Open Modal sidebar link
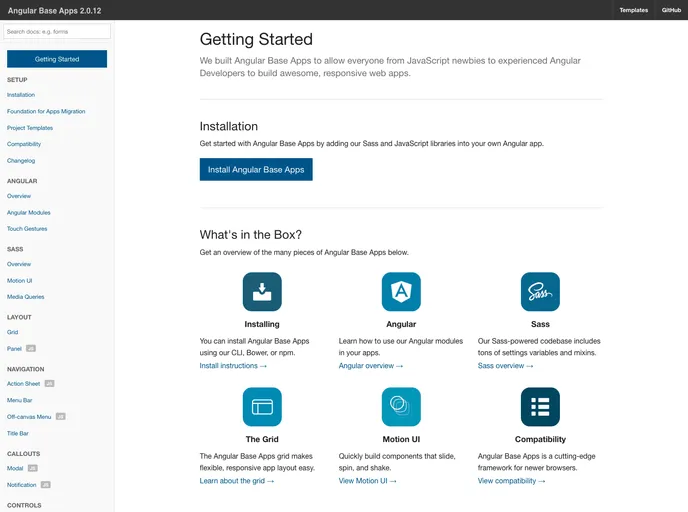 (15, 468)
